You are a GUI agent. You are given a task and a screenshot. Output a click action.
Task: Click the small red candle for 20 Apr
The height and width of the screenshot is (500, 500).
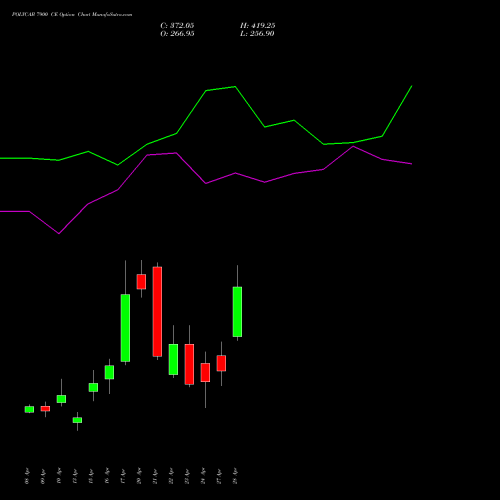point(141,282)
